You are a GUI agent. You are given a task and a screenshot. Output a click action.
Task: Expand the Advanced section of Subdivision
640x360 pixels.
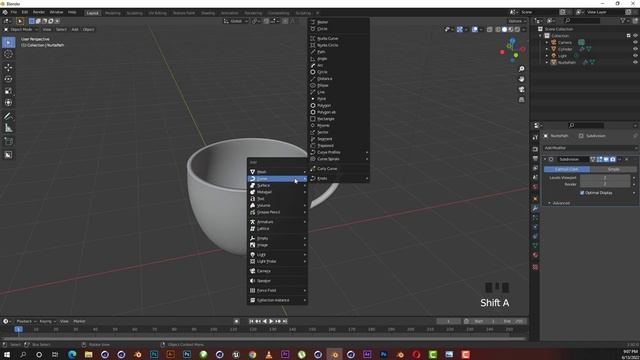[x=559, y=203]
